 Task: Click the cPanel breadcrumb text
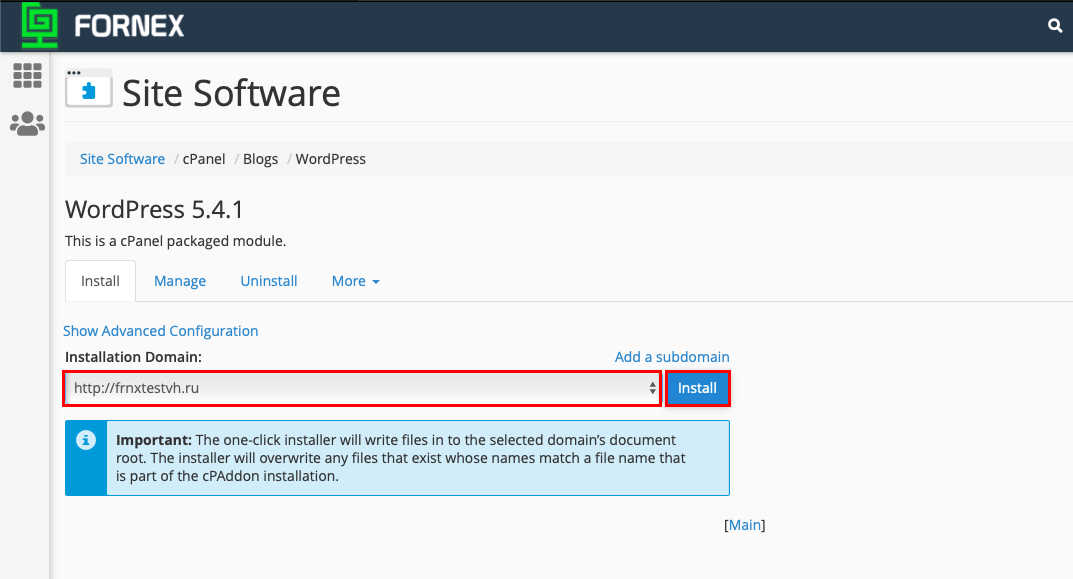point(204,159)
